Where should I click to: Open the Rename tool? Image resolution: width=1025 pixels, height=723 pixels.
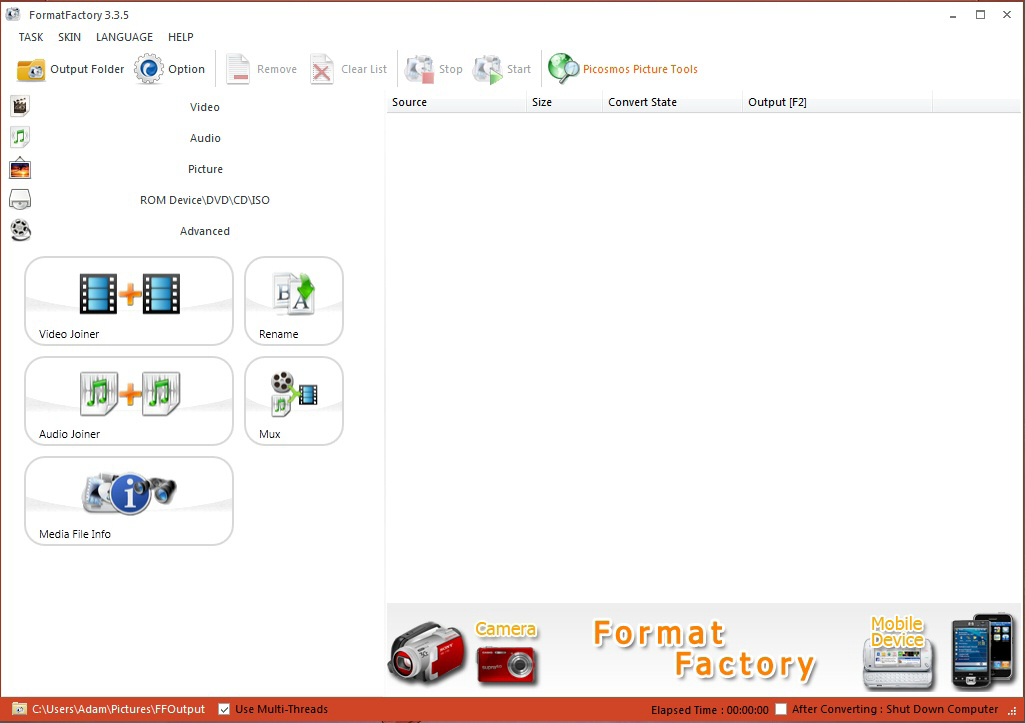point(294,301)
